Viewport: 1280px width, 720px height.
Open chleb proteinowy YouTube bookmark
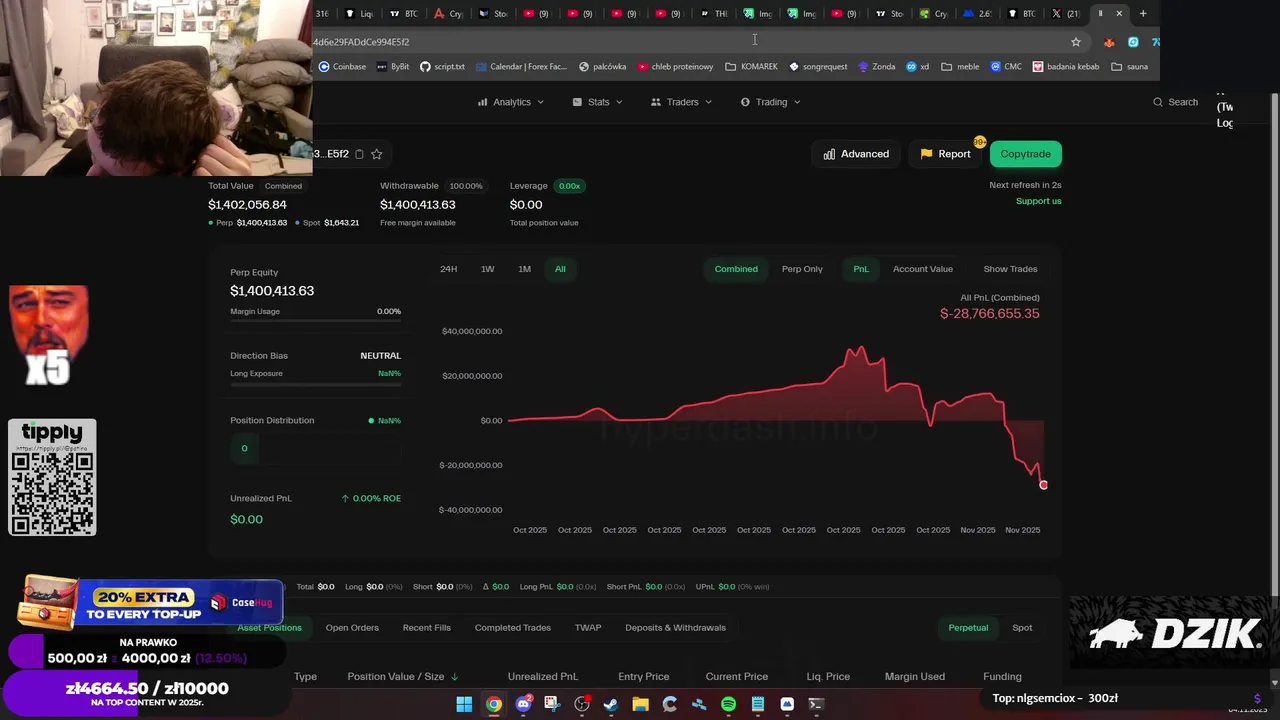674,67
